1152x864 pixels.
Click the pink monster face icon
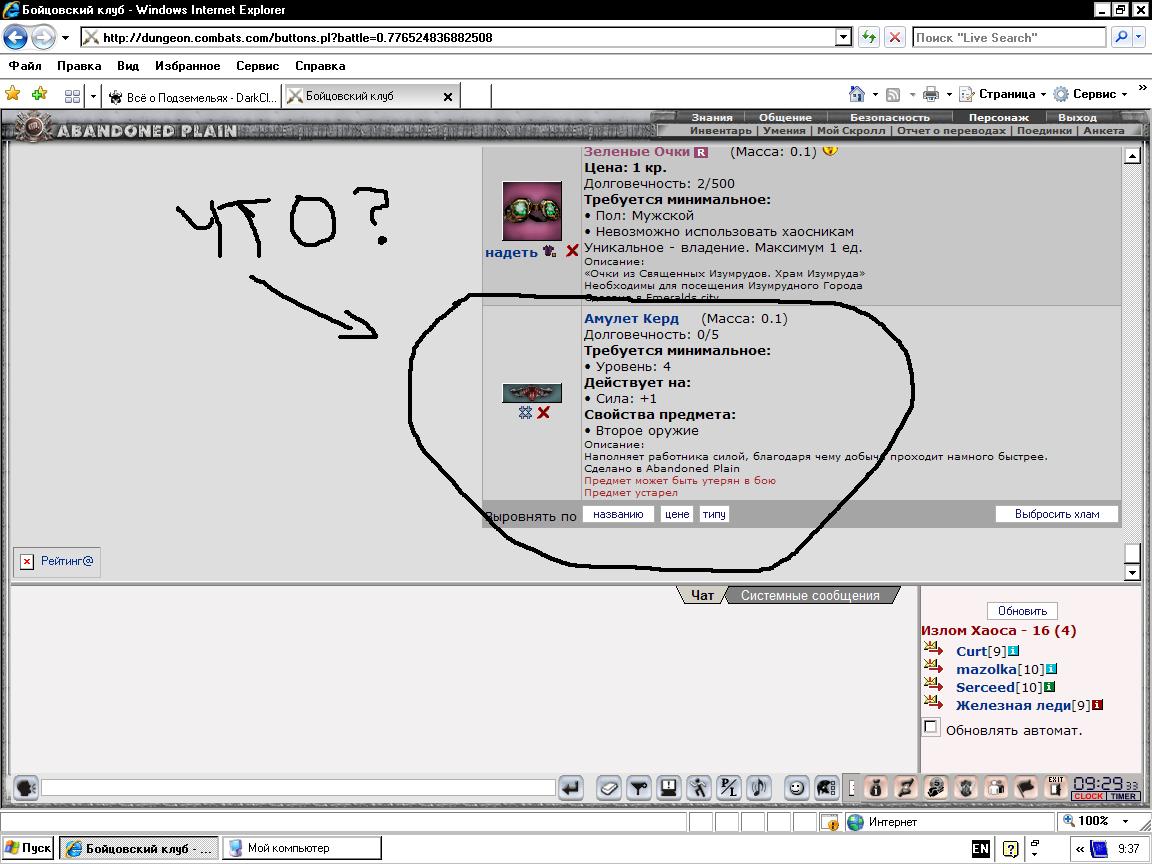pyautogui.click(x=965, y=788)
